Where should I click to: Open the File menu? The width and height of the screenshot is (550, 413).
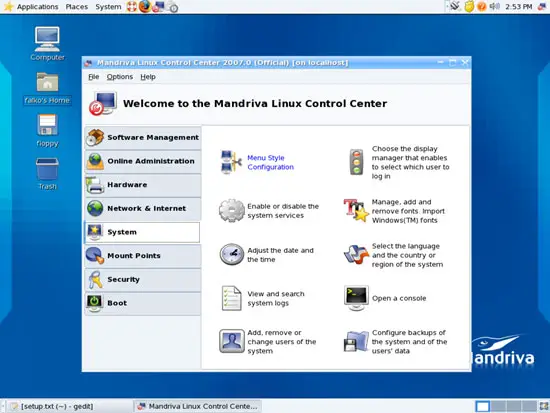coord(94,77)
